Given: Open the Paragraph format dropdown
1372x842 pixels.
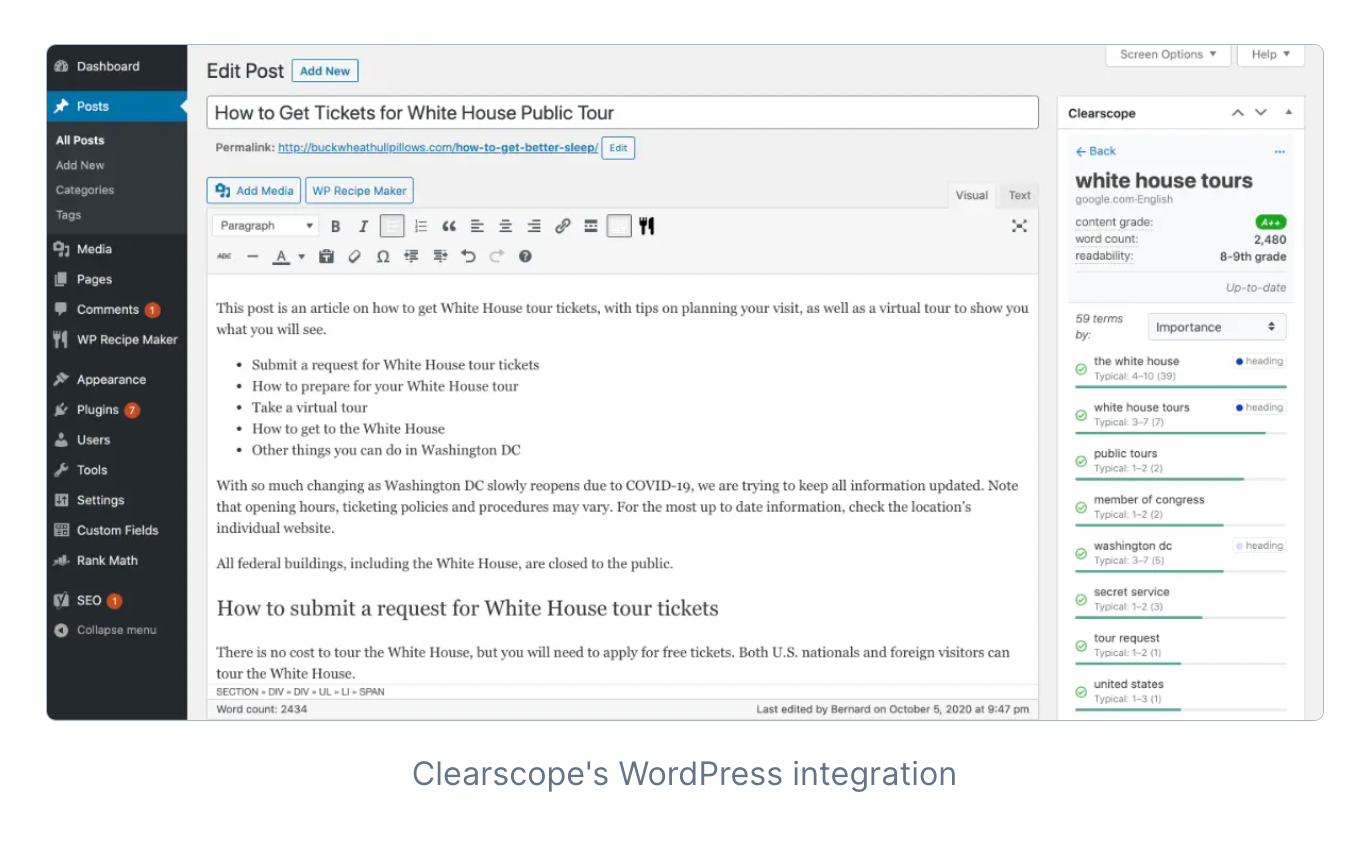Looking at the screenshot, I should tap(267, 226).
